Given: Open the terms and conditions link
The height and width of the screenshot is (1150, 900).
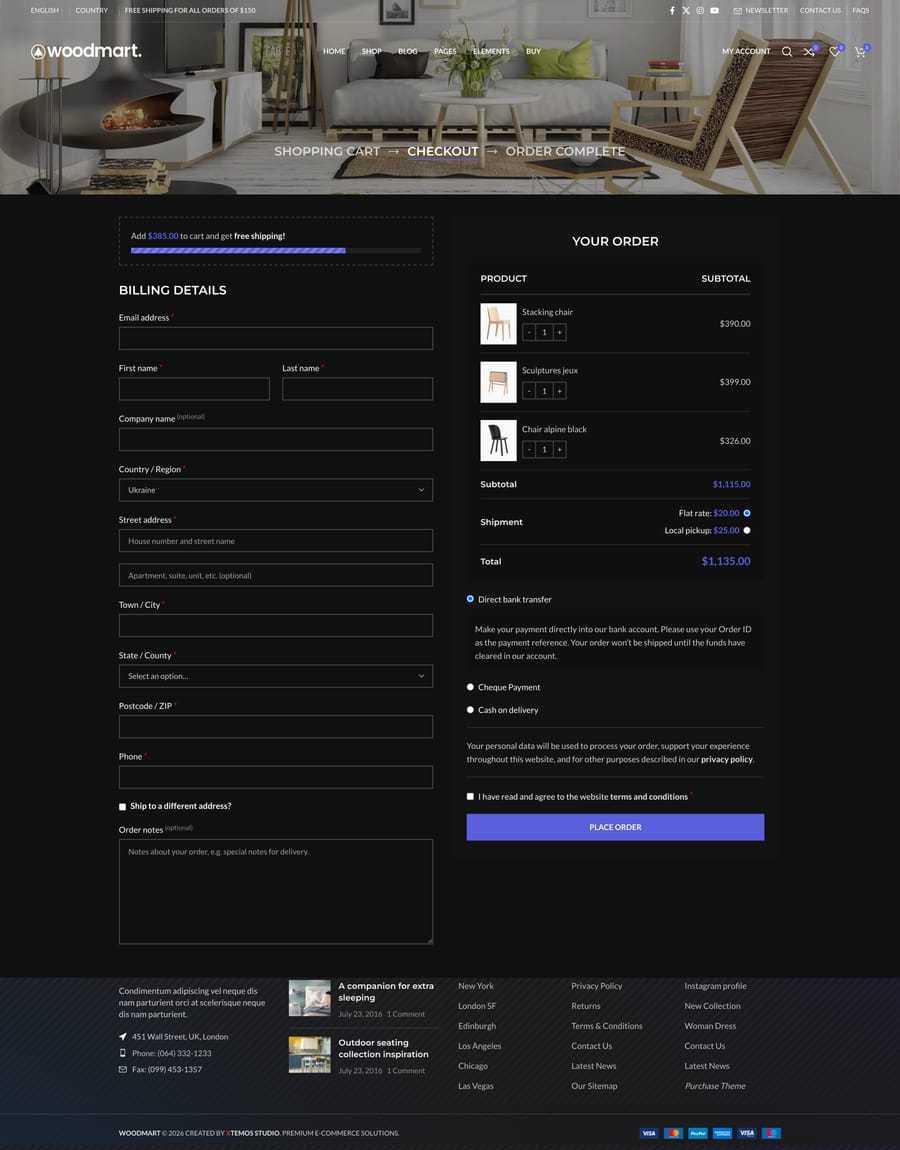Looking at the screenshot, I should [649, 797].
